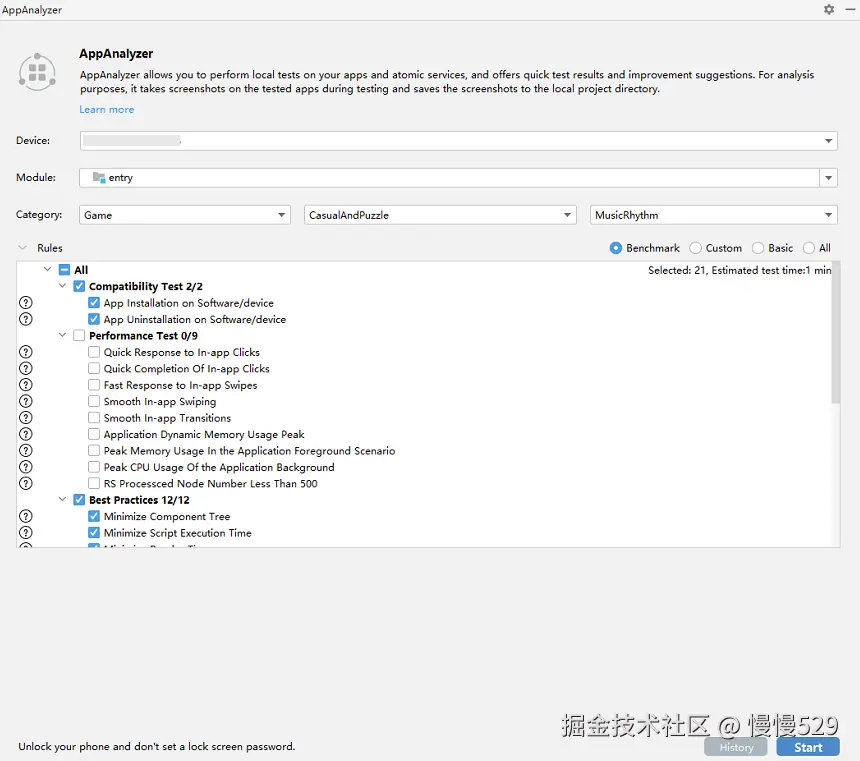The image size is (860, 761).
Task: Uncheck Compatibility Test 2/2 checkbox
Action: (79, 286)
